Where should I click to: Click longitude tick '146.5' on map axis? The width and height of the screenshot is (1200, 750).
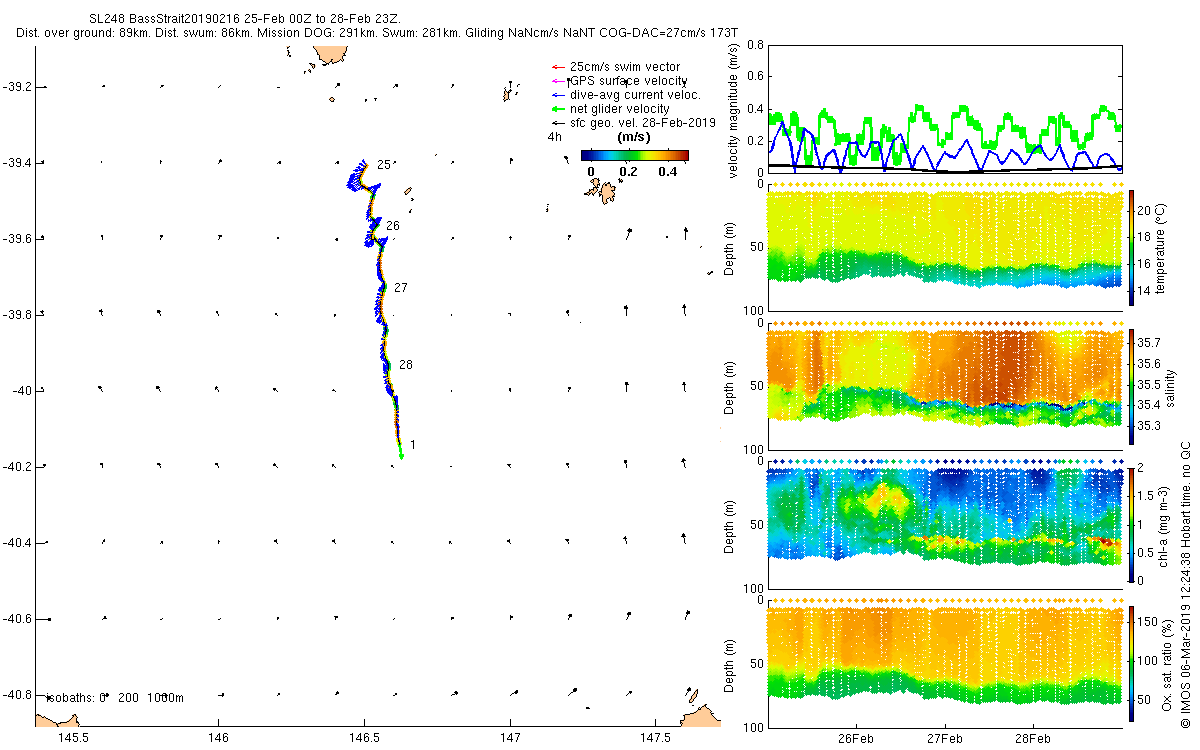364,738
